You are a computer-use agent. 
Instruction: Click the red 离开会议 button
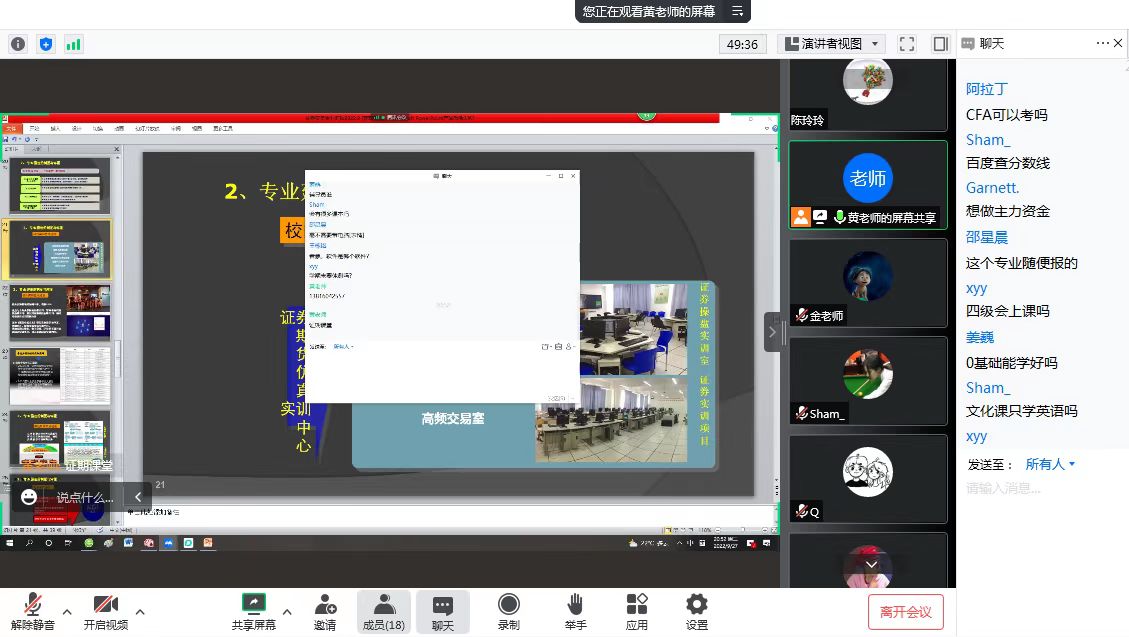(905, 612)
